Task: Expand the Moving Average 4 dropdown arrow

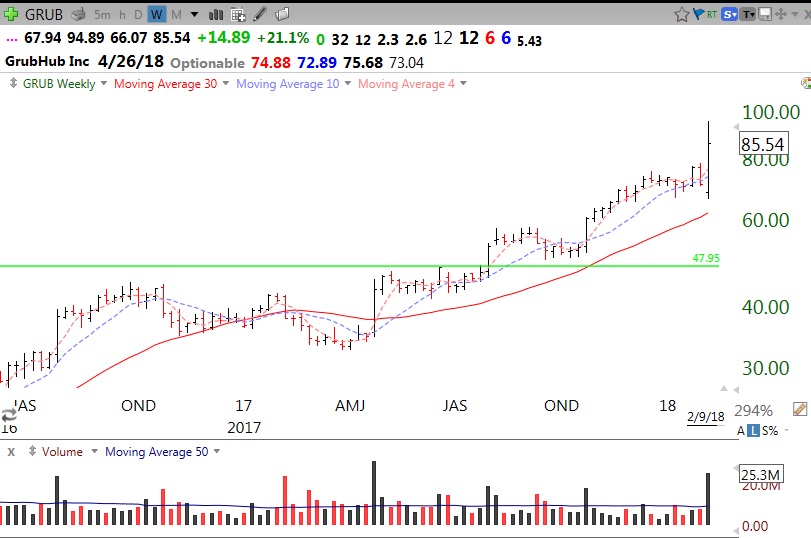Action: [463, 83]
